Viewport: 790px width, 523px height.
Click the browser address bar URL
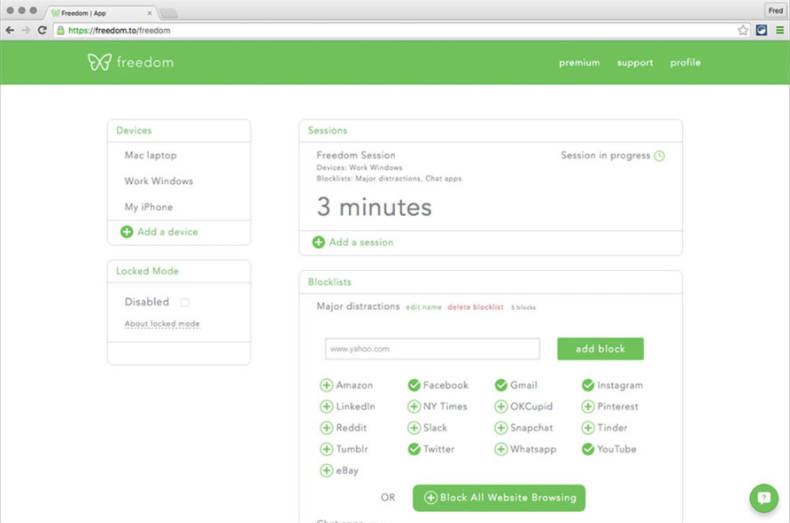pyautogui.click(x=119, y=30)
